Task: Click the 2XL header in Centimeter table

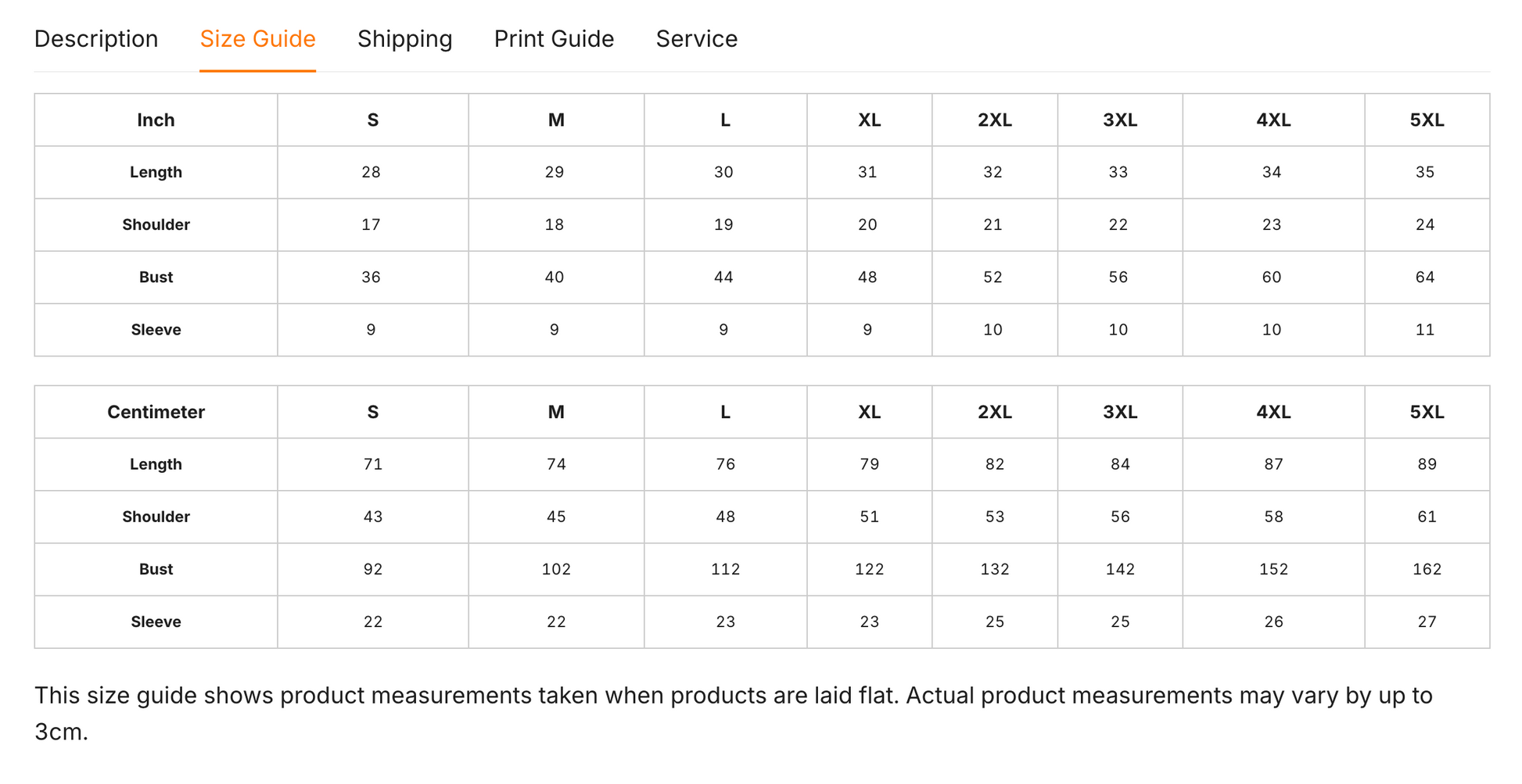Action: click(x=994, y=412)
